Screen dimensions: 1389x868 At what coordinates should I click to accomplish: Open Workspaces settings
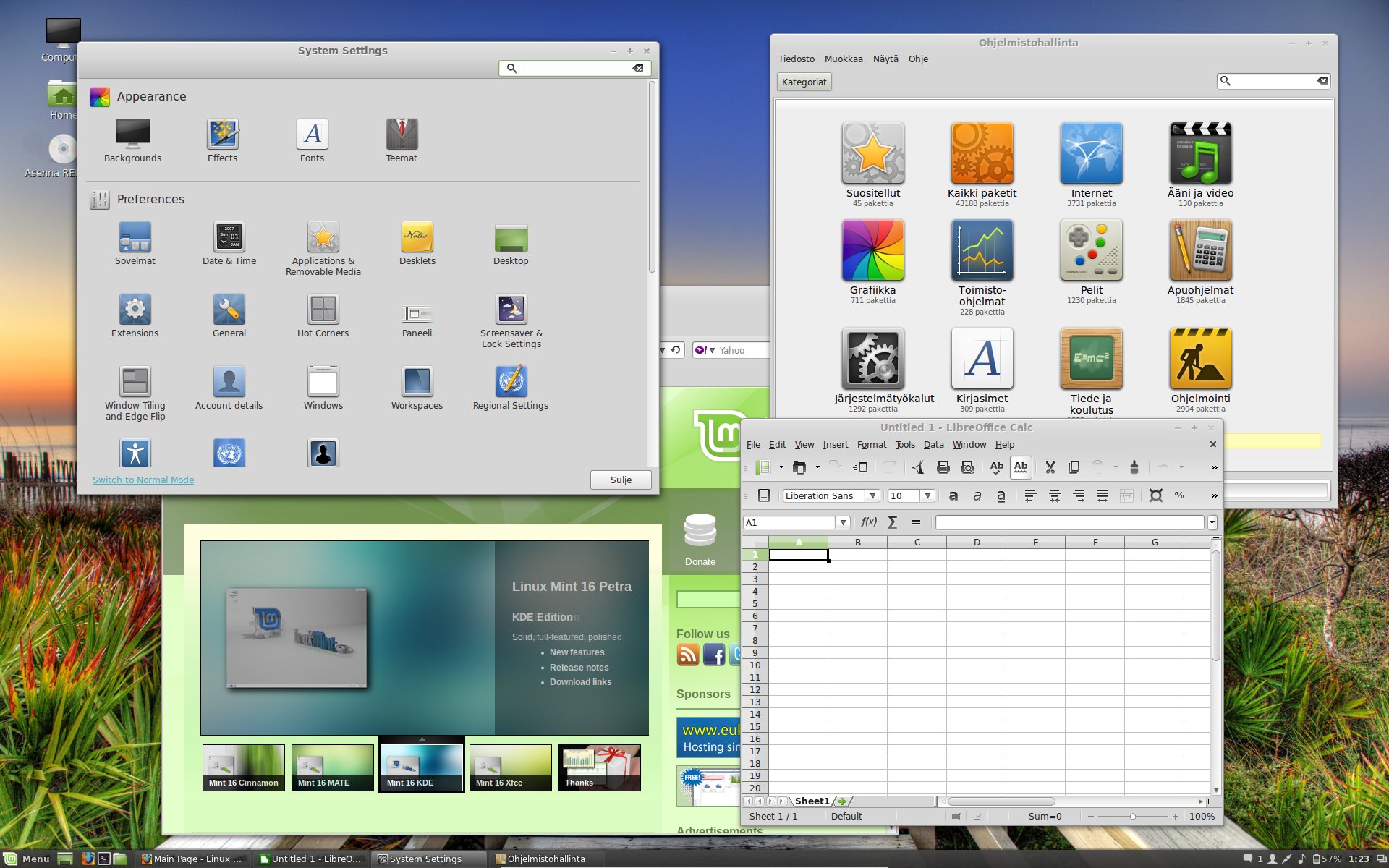(x=417, y=388)
